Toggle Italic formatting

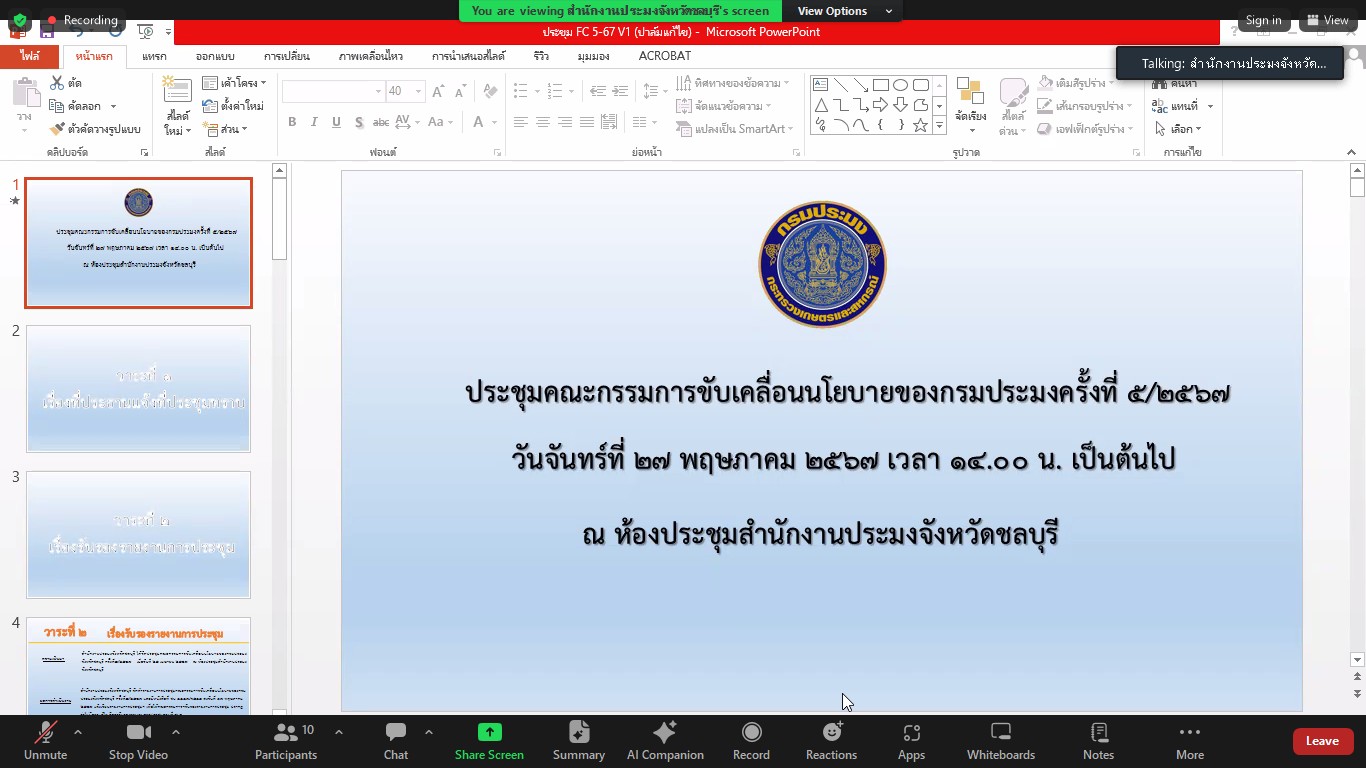(x=314, y=122)
